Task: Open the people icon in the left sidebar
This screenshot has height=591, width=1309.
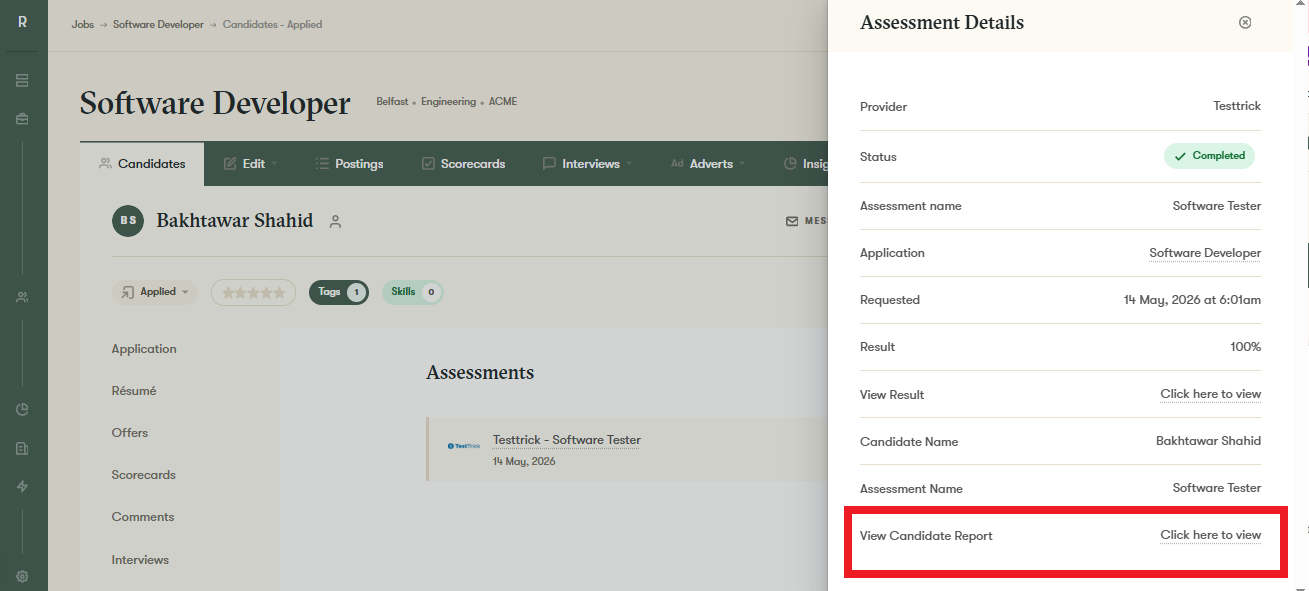Action: coord(22,297)
